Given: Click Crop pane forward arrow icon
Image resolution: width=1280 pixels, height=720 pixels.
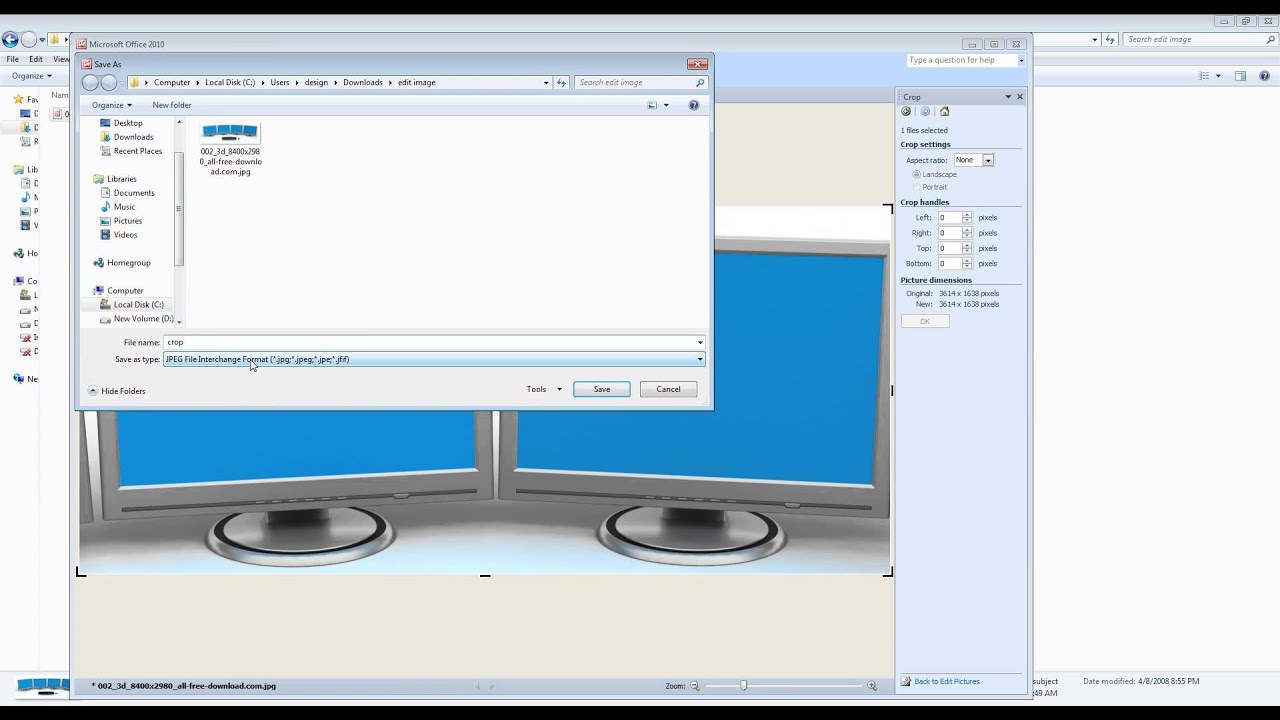Looking at the screenshot, I should [925, 112].
